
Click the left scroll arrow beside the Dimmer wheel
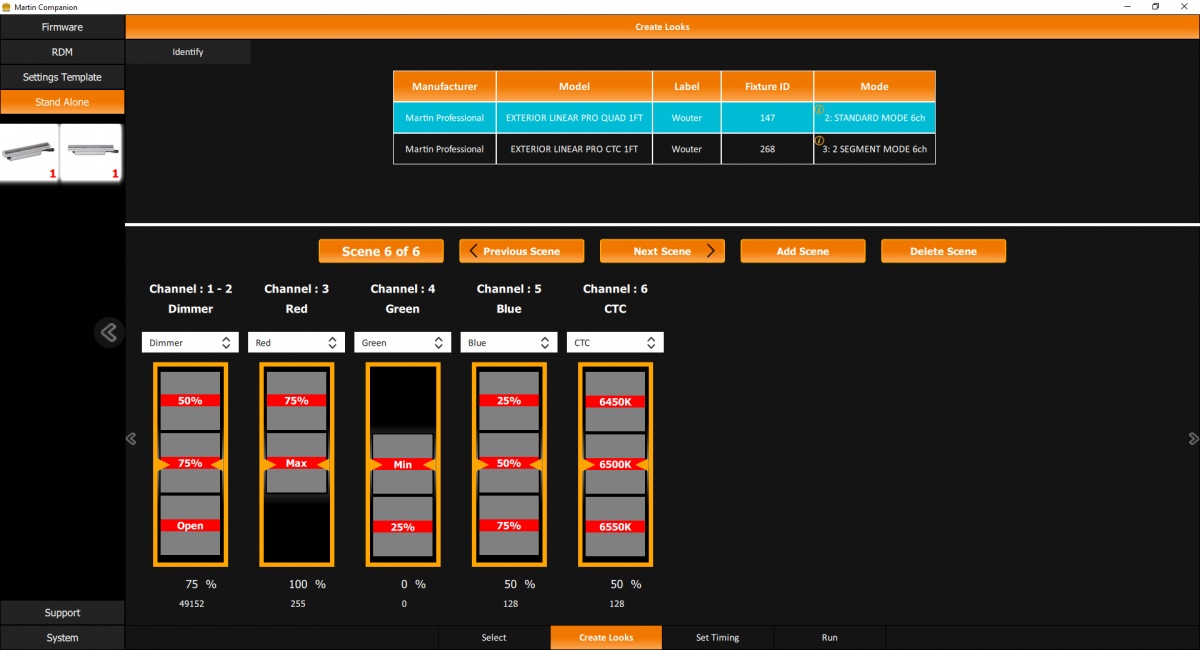131,439
